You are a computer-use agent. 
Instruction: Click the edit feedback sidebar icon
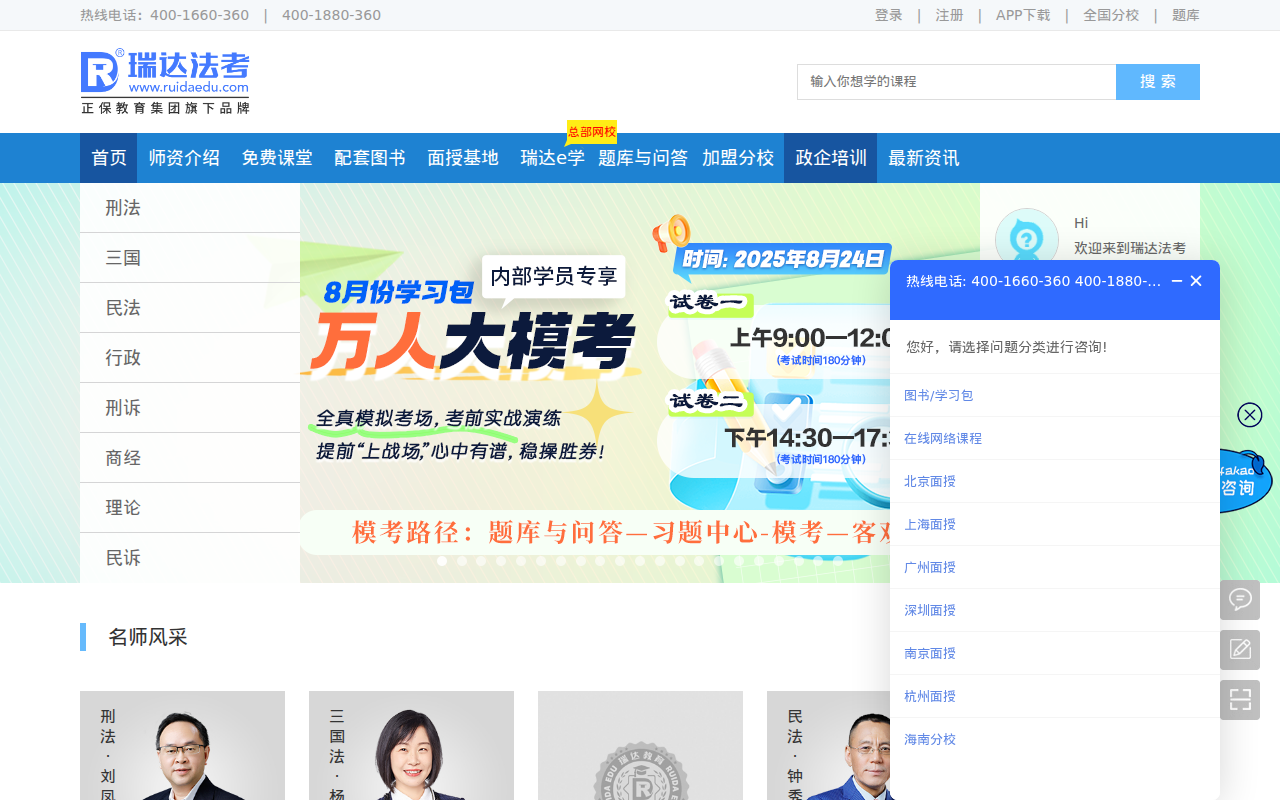(x=1240, y=650)
